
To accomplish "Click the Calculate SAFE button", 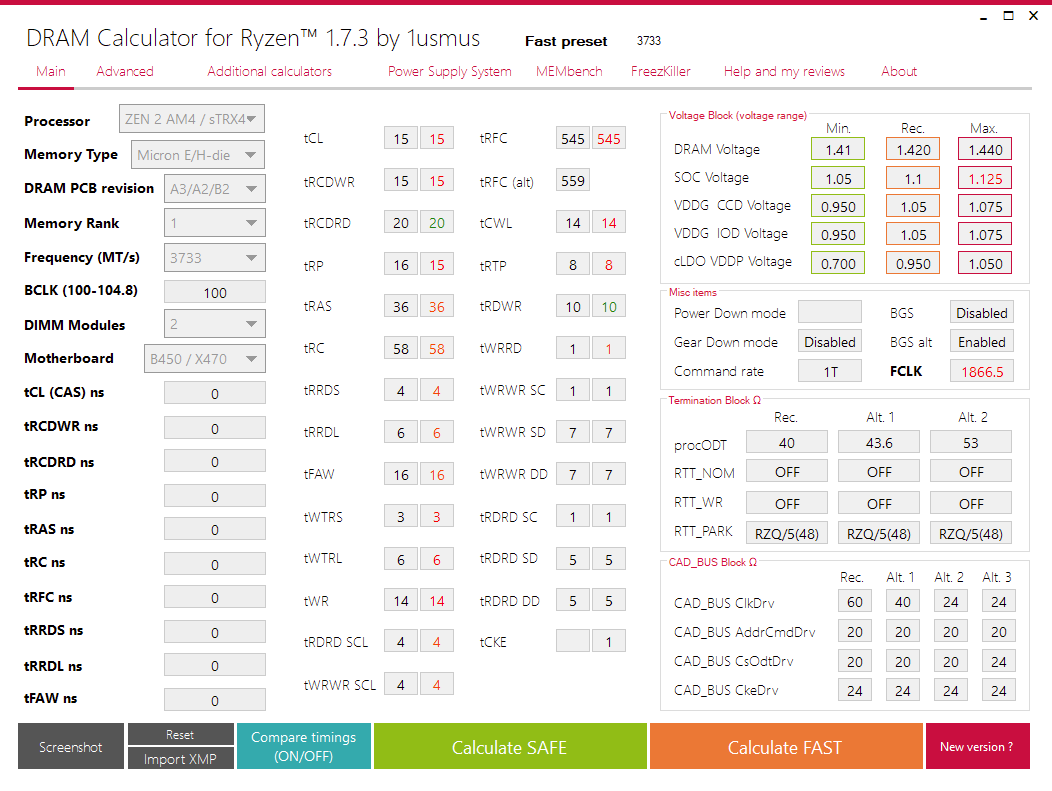I will [x=510, y=746].
